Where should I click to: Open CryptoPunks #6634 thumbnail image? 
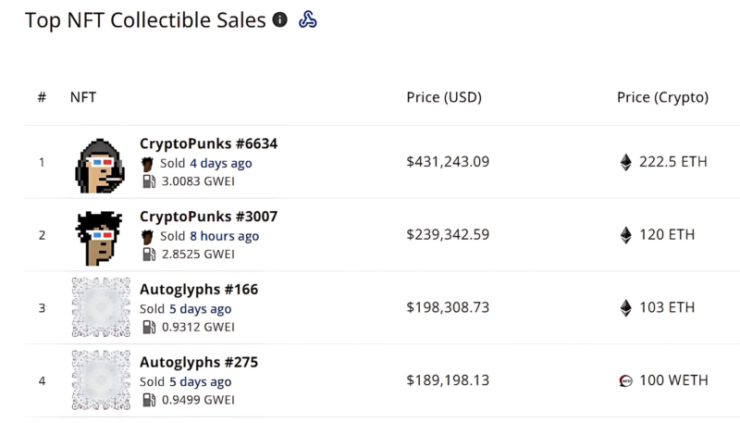pyautogui.click(x=100, y=166)
